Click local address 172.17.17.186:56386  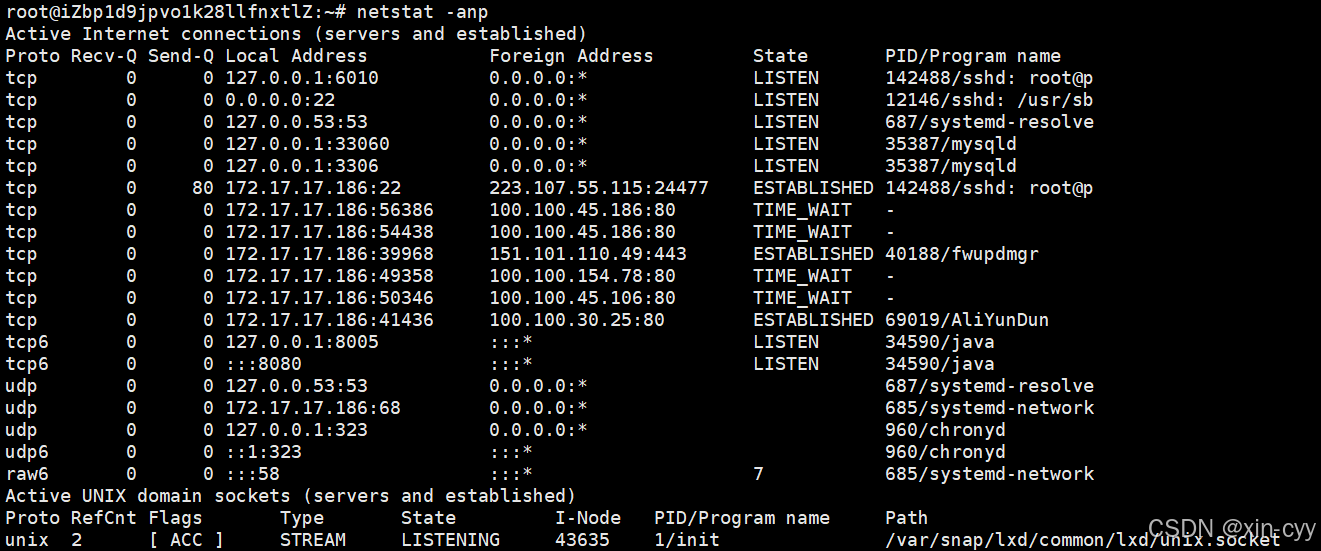[329, 210]
